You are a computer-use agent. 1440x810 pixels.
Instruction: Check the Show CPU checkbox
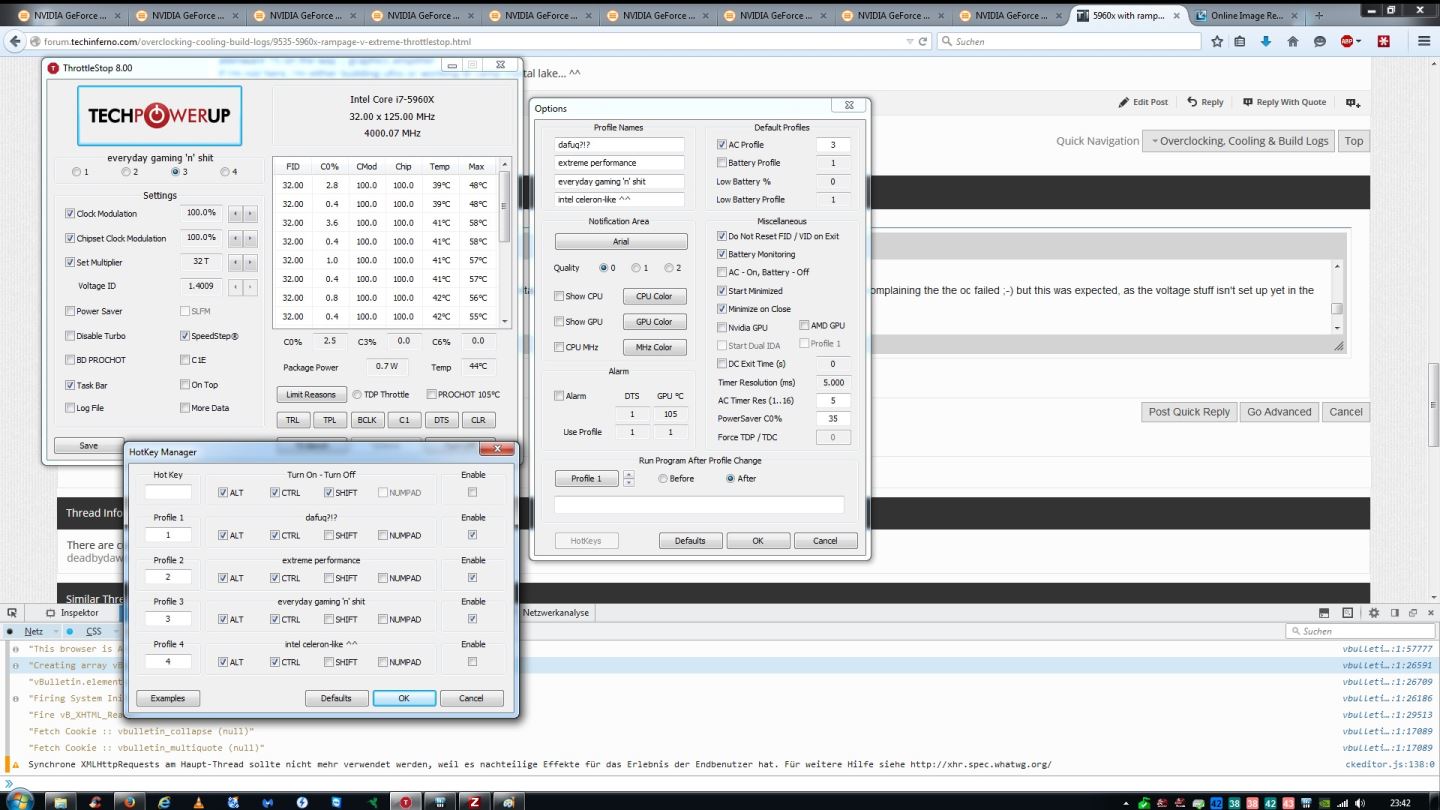(559, 296)
